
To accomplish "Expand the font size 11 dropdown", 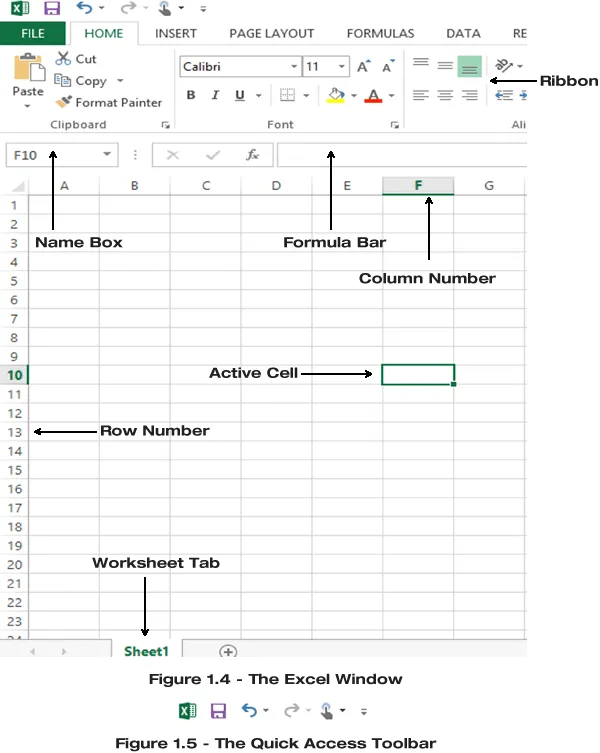I will point(342,67).
